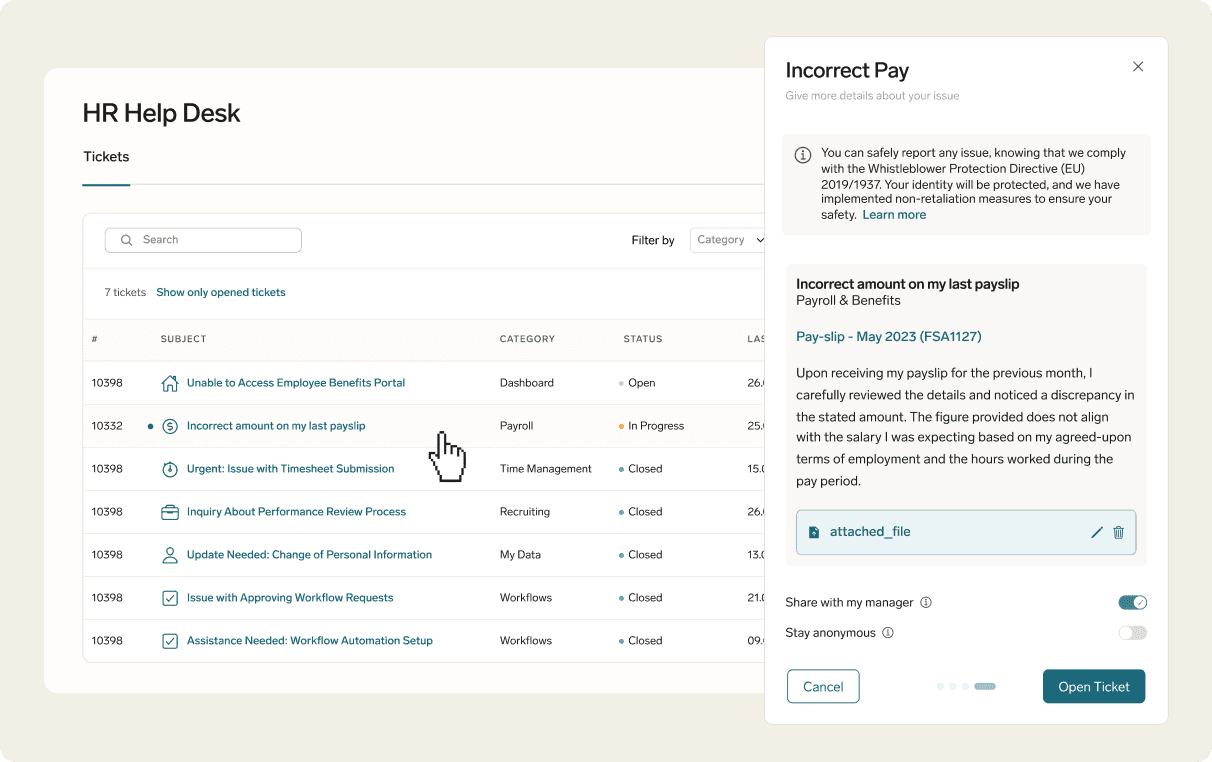Viewport: 1212px width, 762px height.
Task: Click the person icon of the Personal Information ticket
Action: coord(170,555)
